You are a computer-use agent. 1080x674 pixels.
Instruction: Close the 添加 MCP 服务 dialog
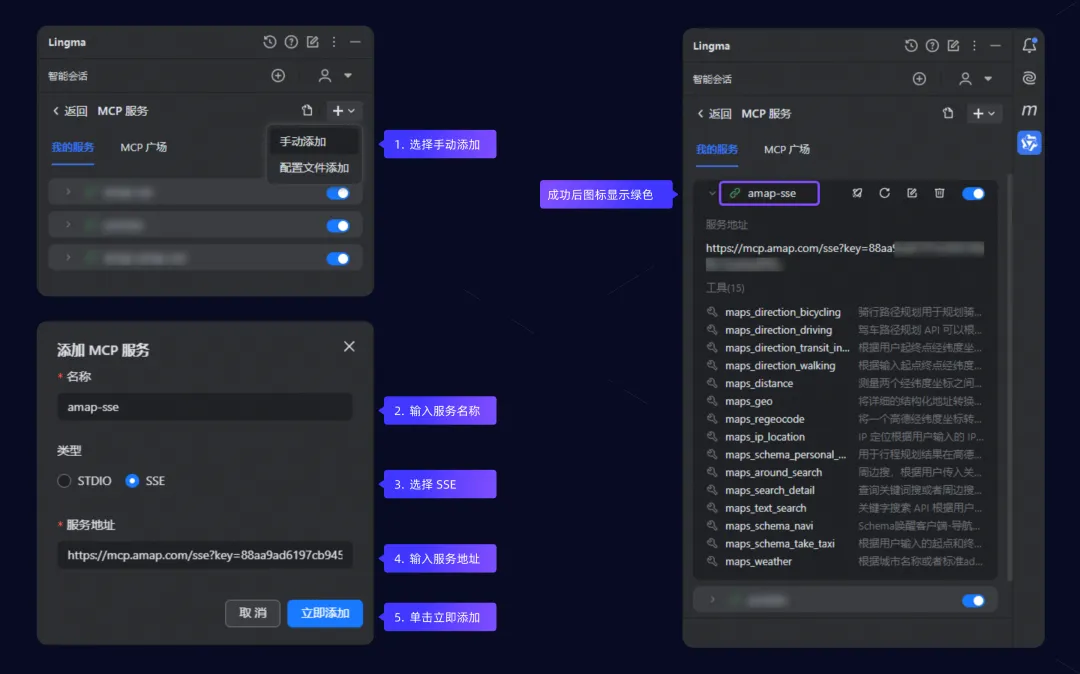tap(349, 346)
